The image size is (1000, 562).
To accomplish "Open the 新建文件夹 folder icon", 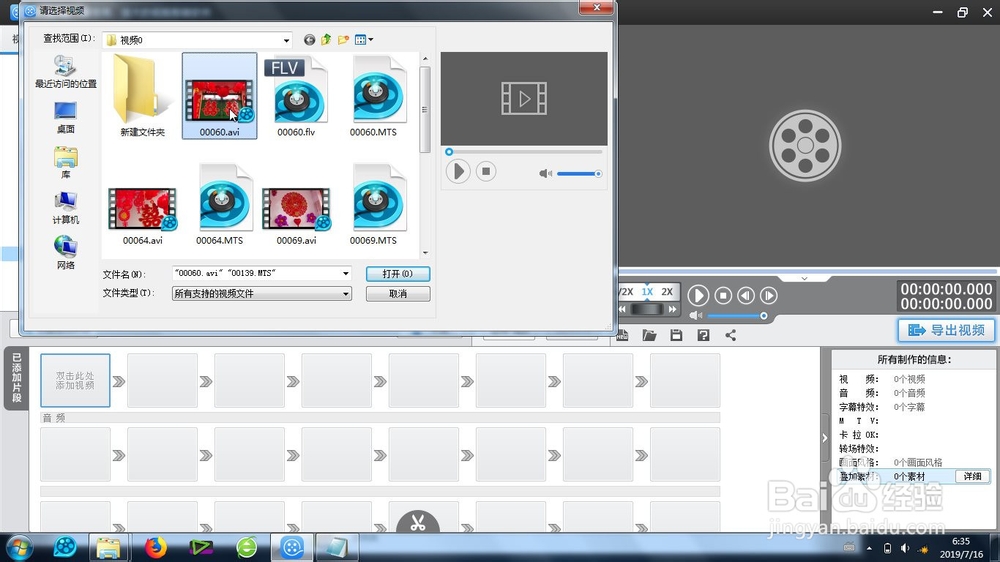I will coord(142,90).
